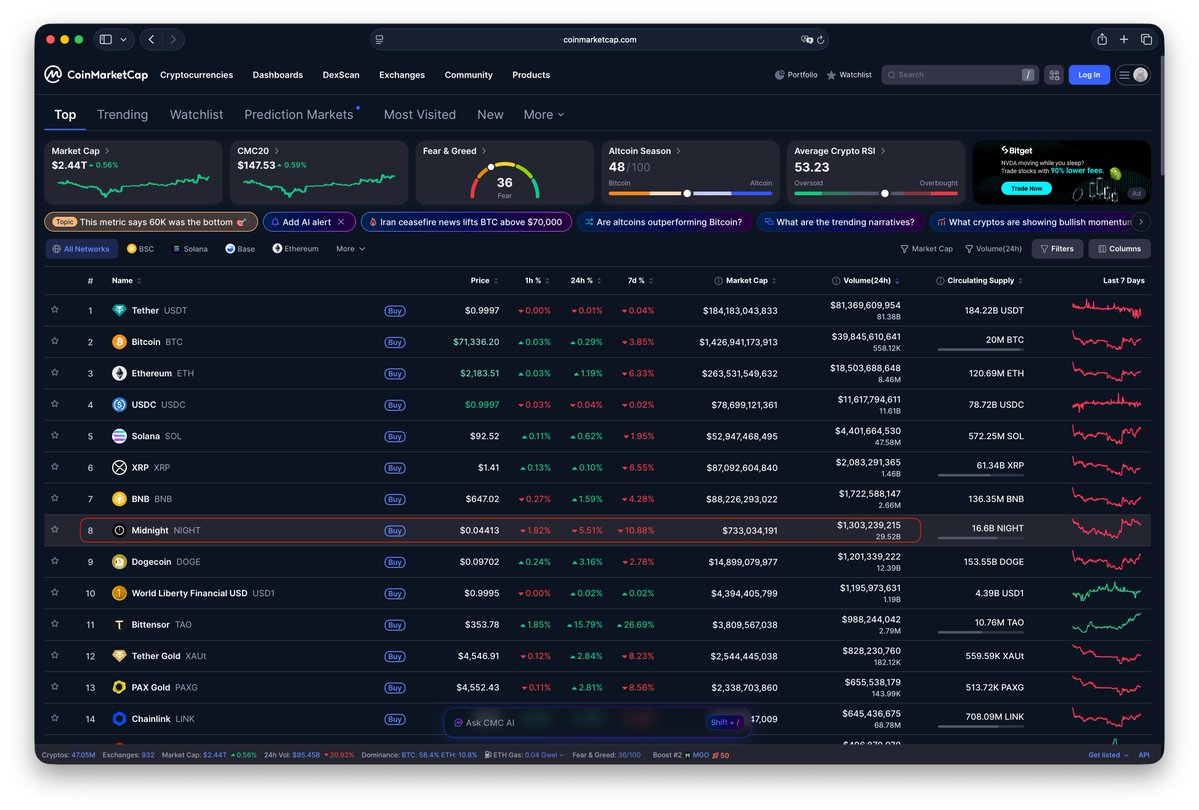Open the Market Cap filter

[927, 249]
